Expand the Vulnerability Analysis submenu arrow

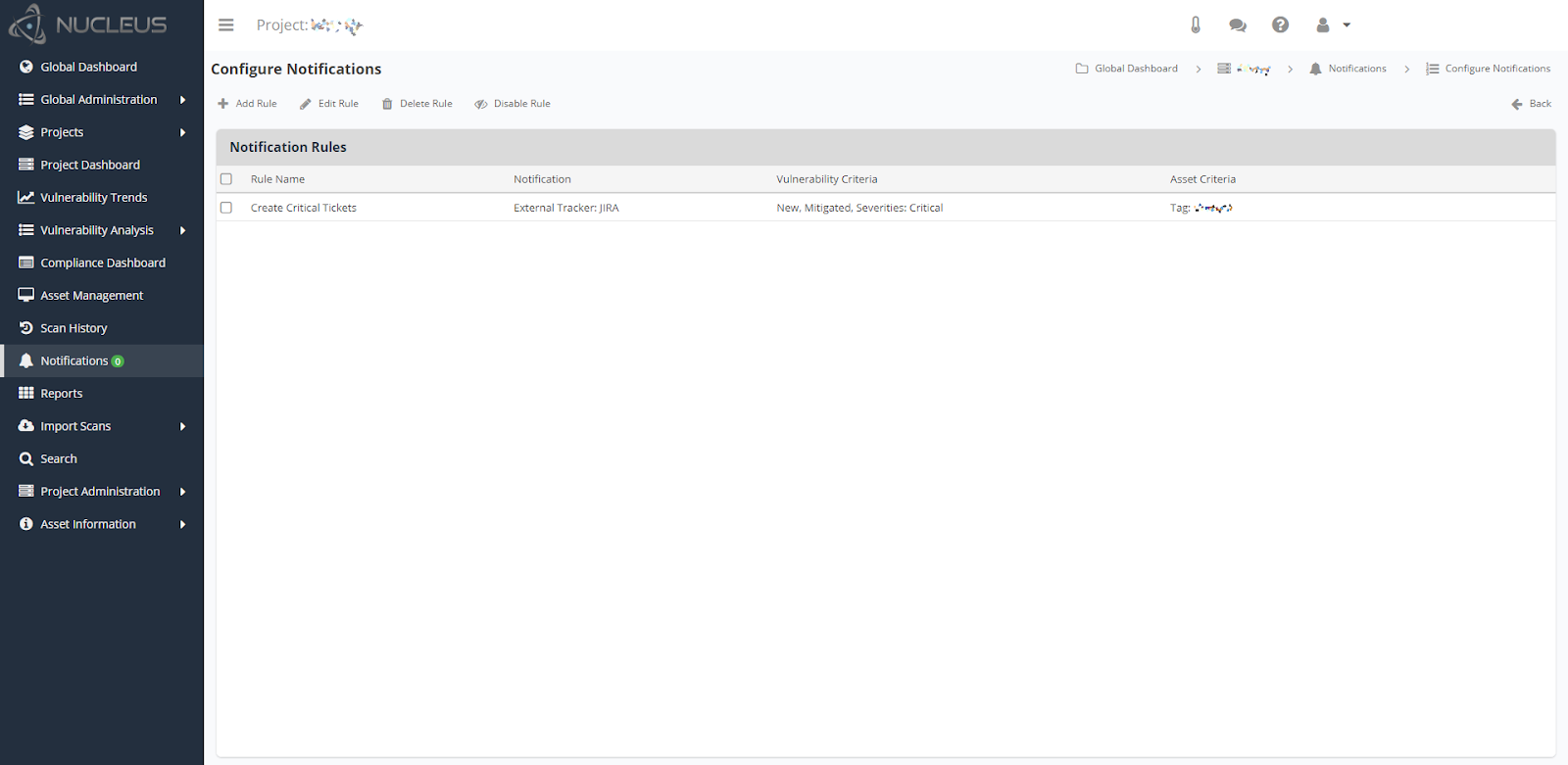[x=182, y=230]
